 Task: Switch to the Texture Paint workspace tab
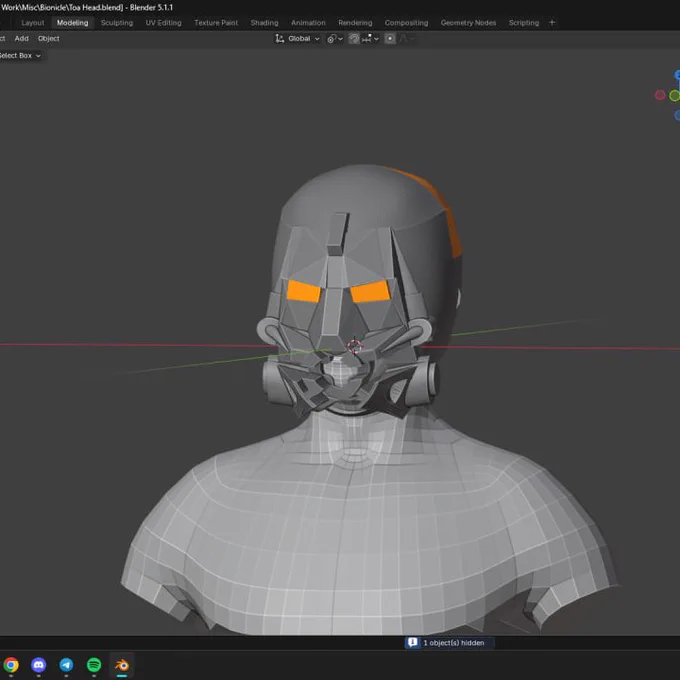(x=216, y=23)
